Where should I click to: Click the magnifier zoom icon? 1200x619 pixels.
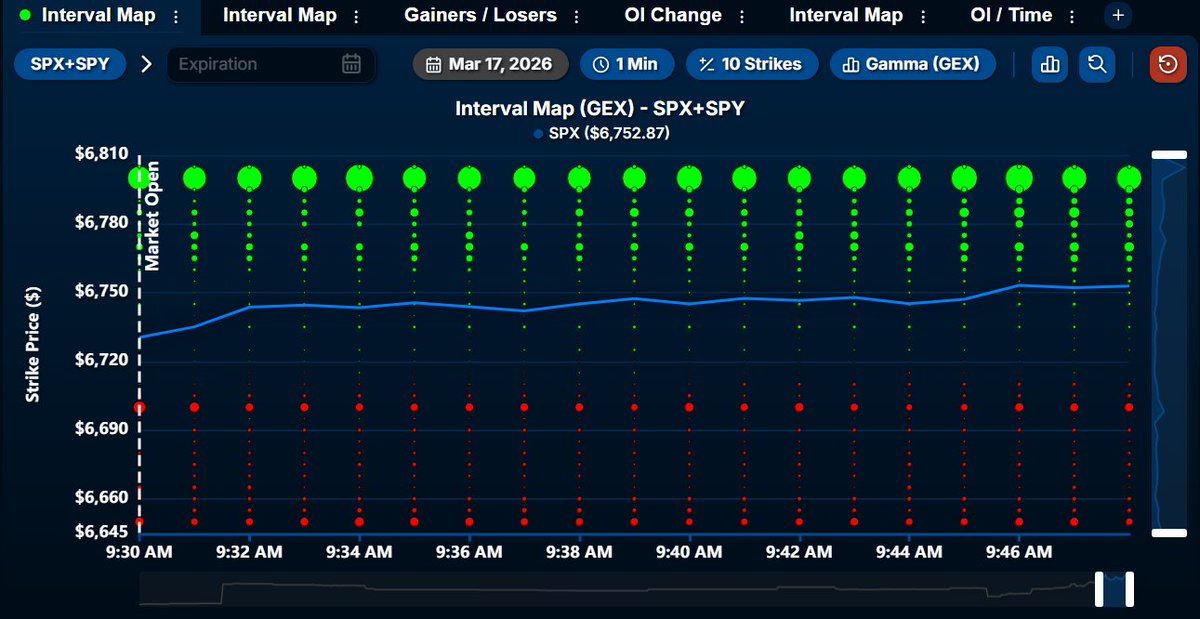[1097, 64]
